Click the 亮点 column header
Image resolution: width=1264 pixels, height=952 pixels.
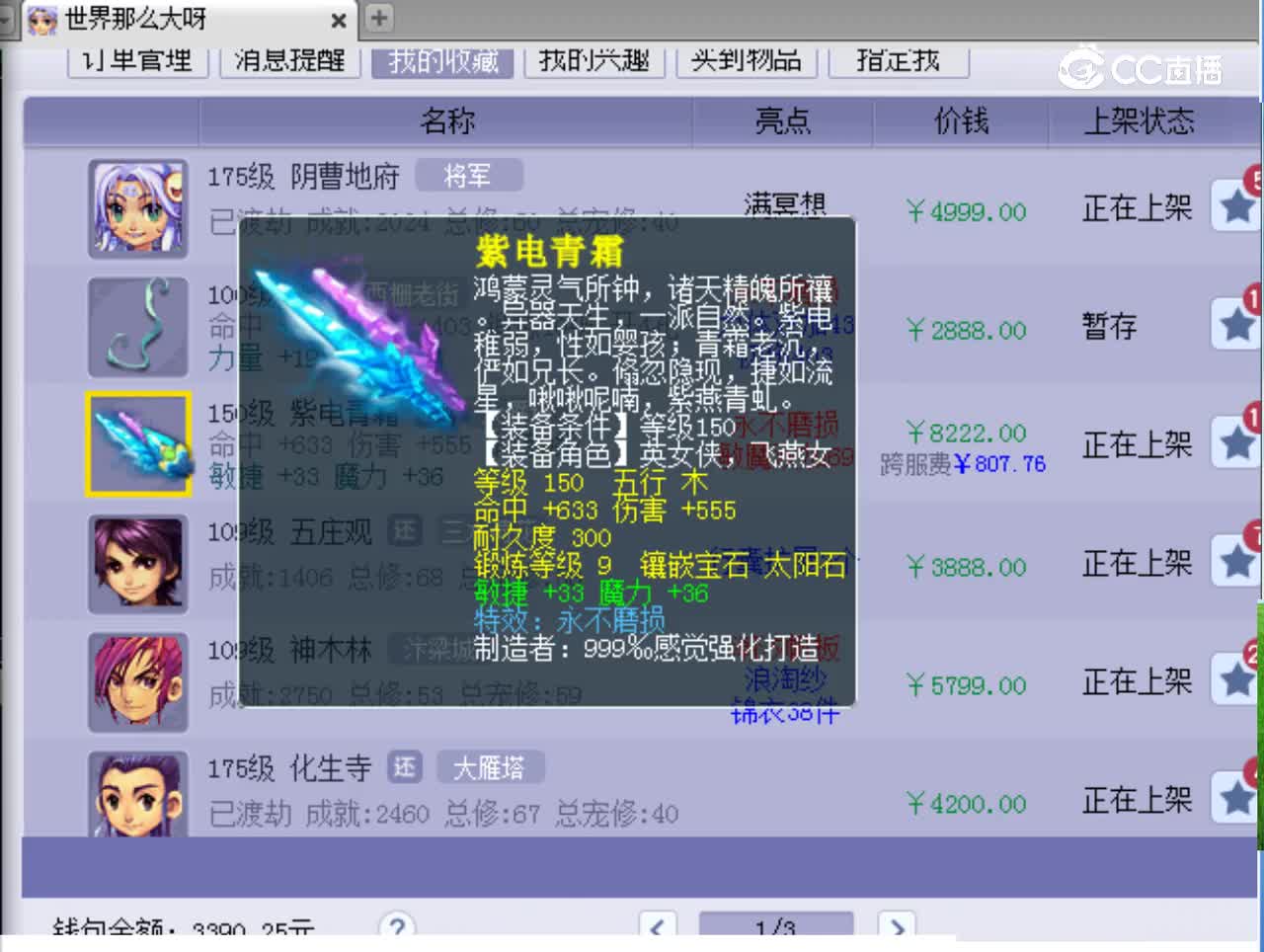(782, 121)
